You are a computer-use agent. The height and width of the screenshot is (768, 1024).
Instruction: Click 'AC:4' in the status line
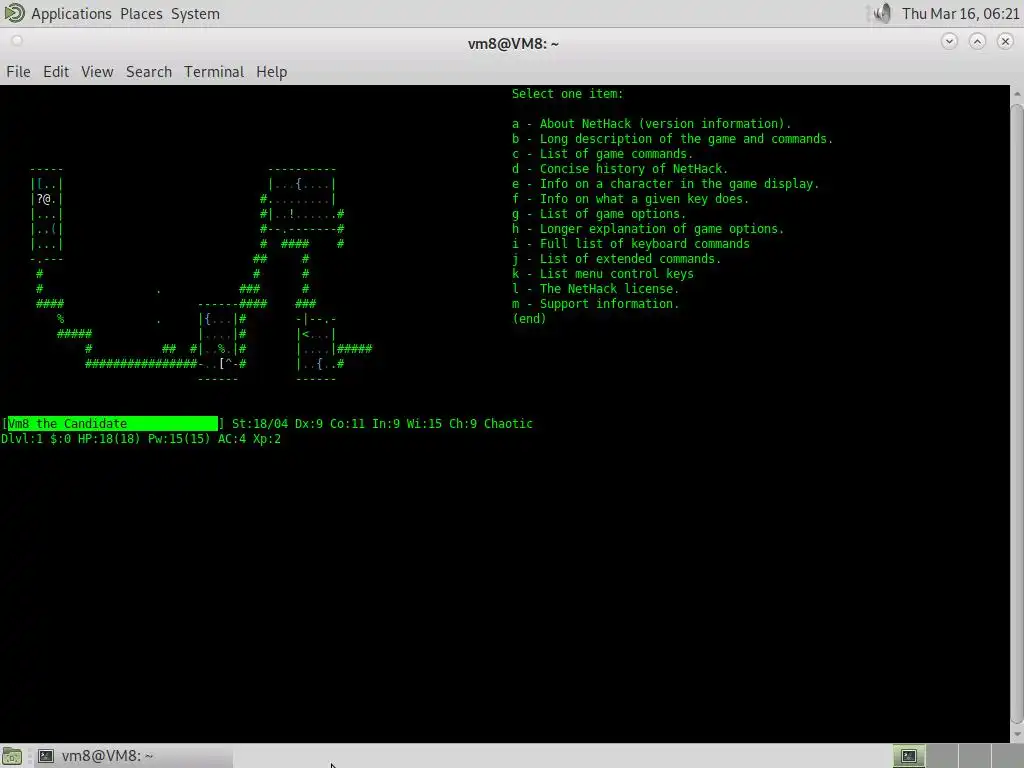[231, 439]
